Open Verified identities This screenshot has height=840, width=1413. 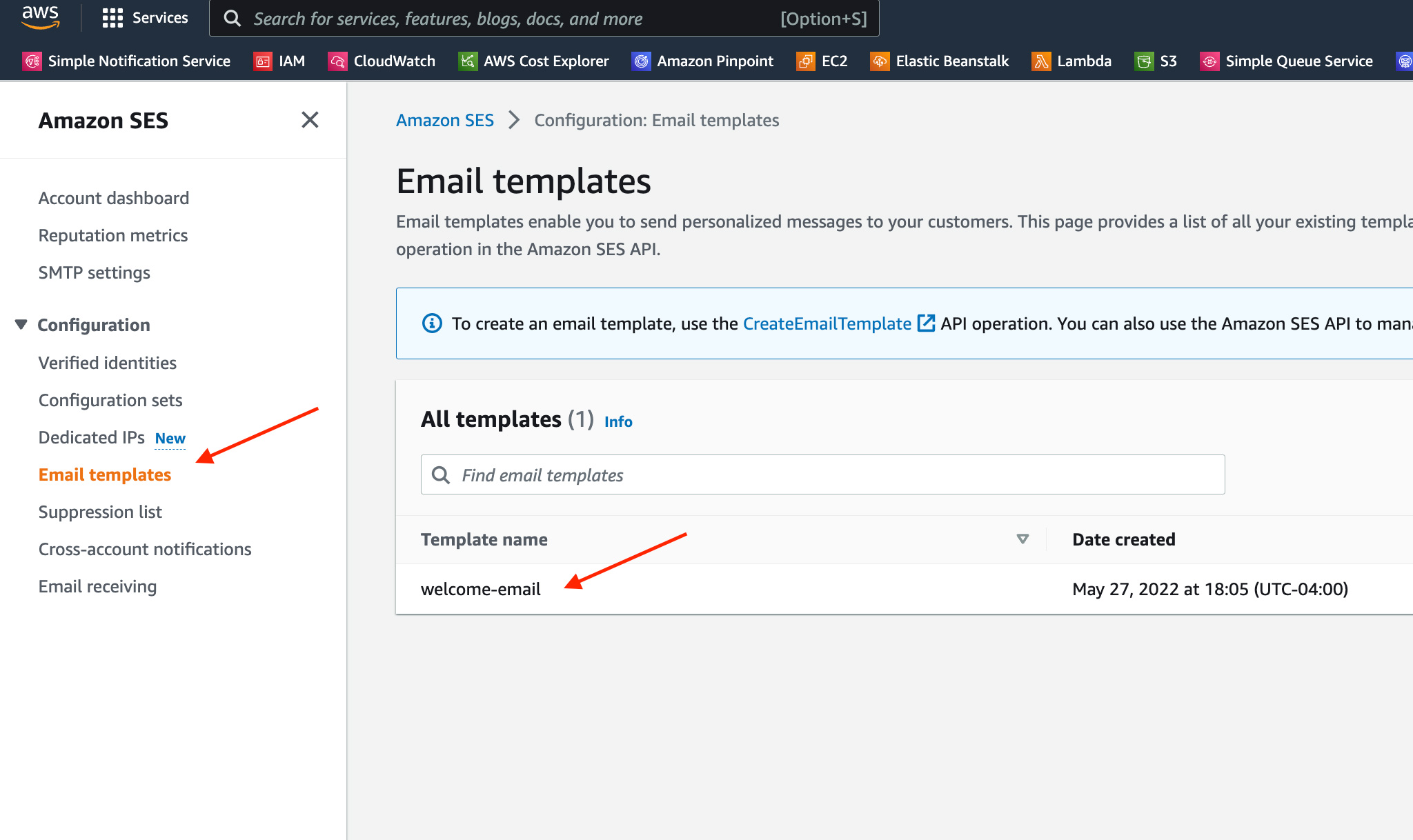tap(108, 363)
